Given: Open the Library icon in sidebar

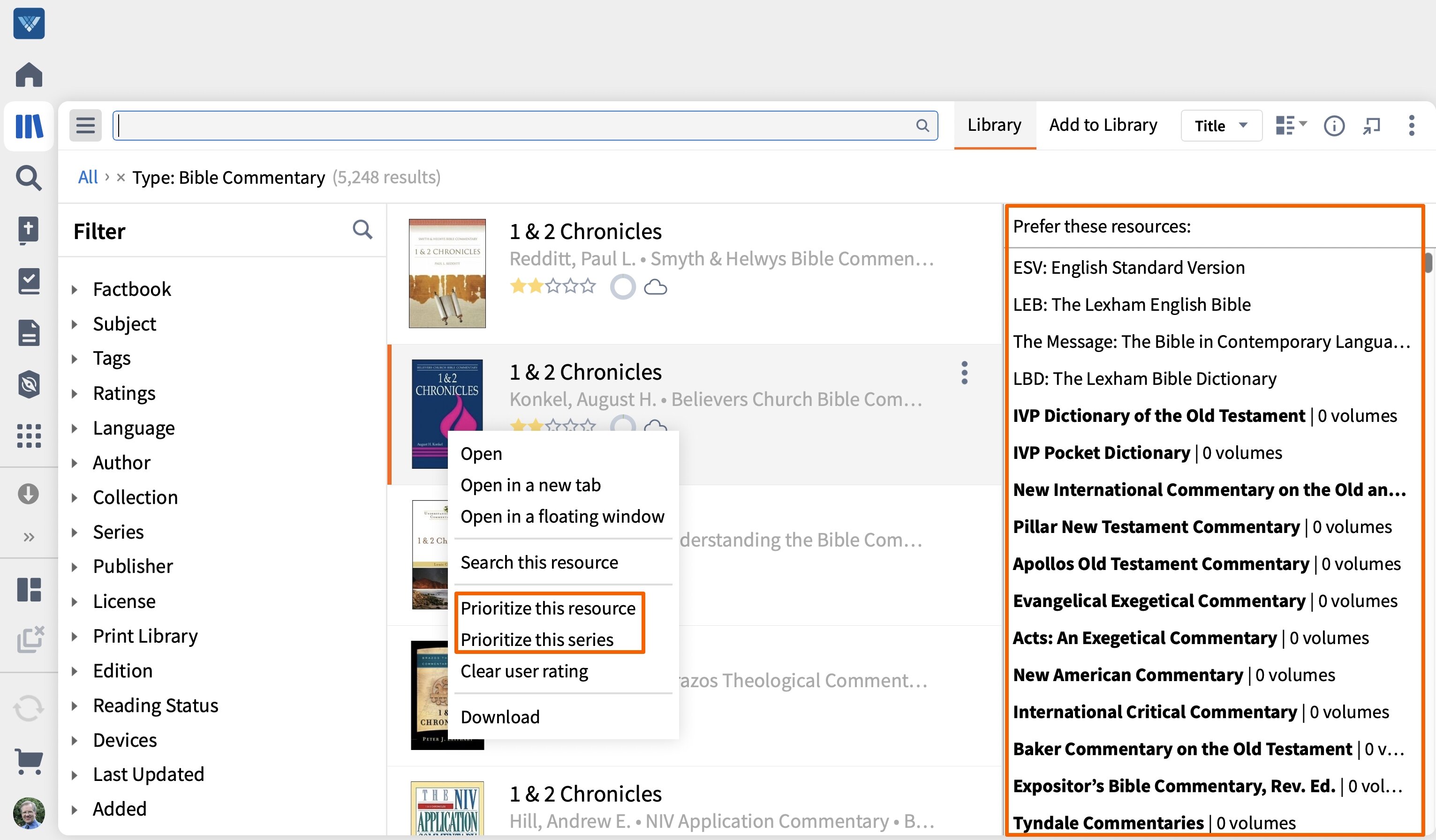Looking at the screenshot, I should click(29, 126).
